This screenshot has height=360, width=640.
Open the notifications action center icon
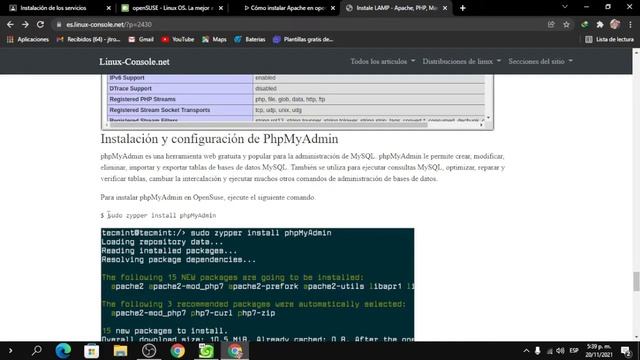pyautogui.click(x=626, y=351)
